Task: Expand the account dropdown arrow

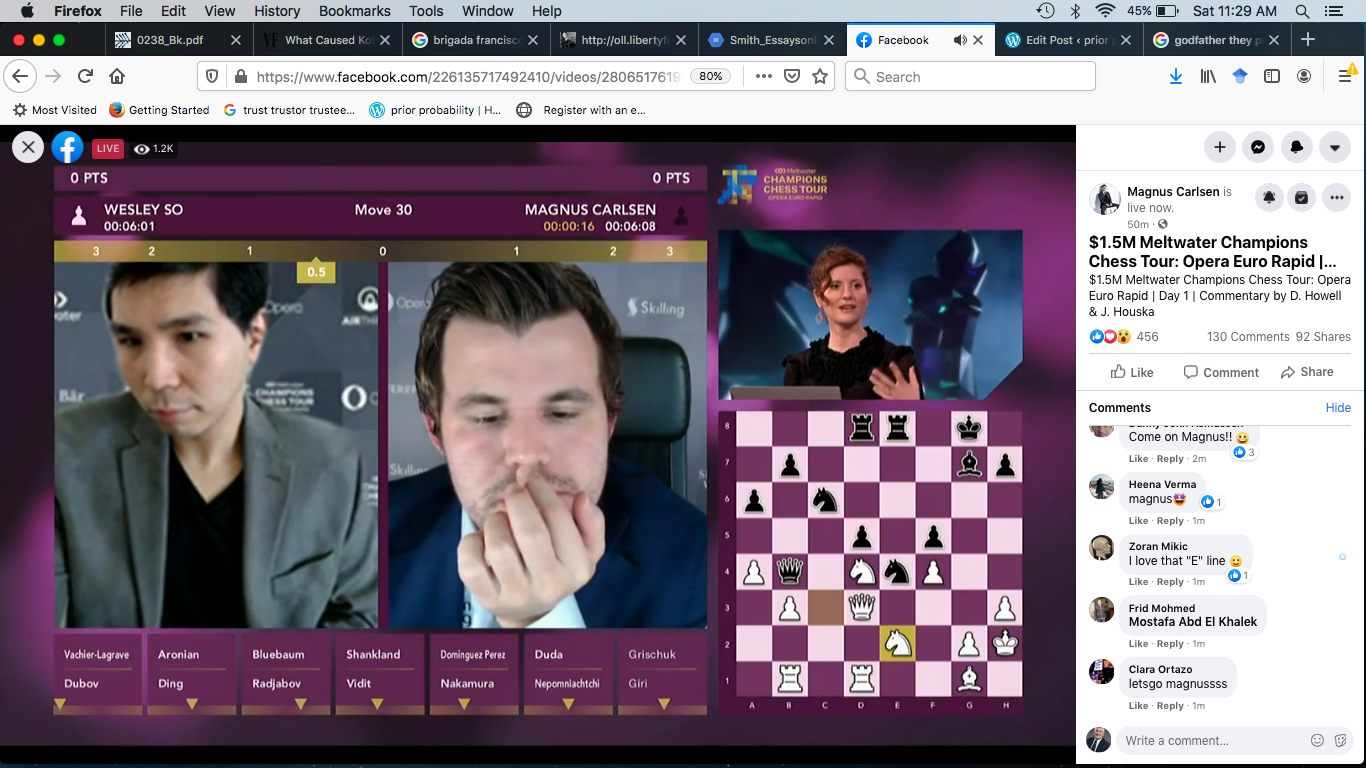Action: point(1335,147)
